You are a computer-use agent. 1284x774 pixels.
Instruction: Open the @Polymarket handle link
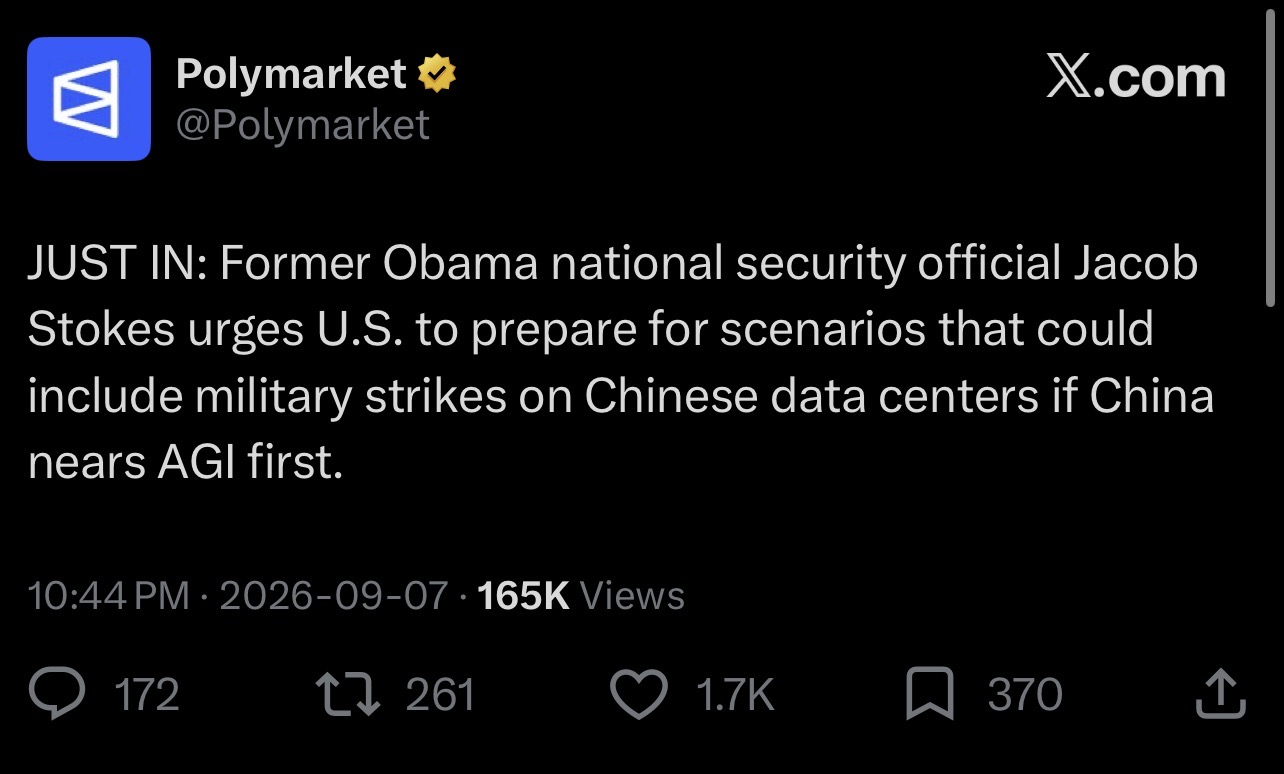tap(303, 125)
